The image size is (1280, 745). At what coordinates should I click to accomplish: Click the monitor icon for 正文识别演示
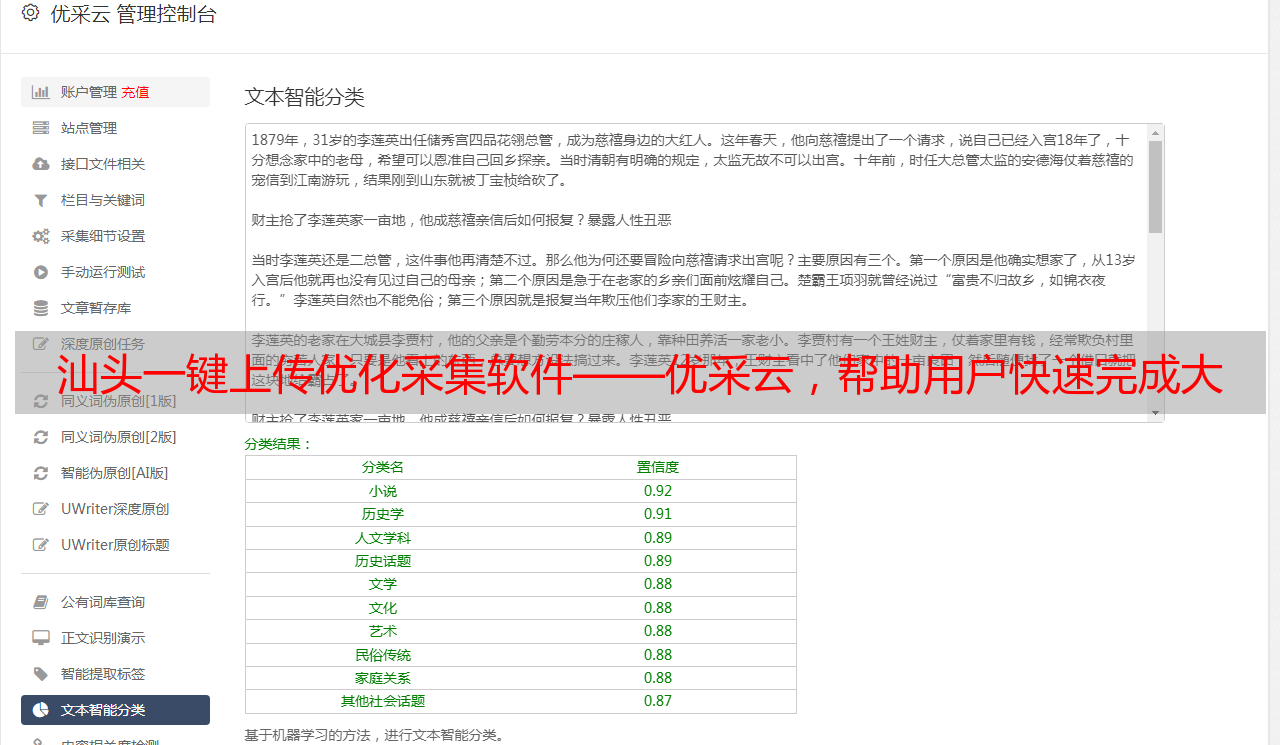pyautogui.click(x=41, y=638)
